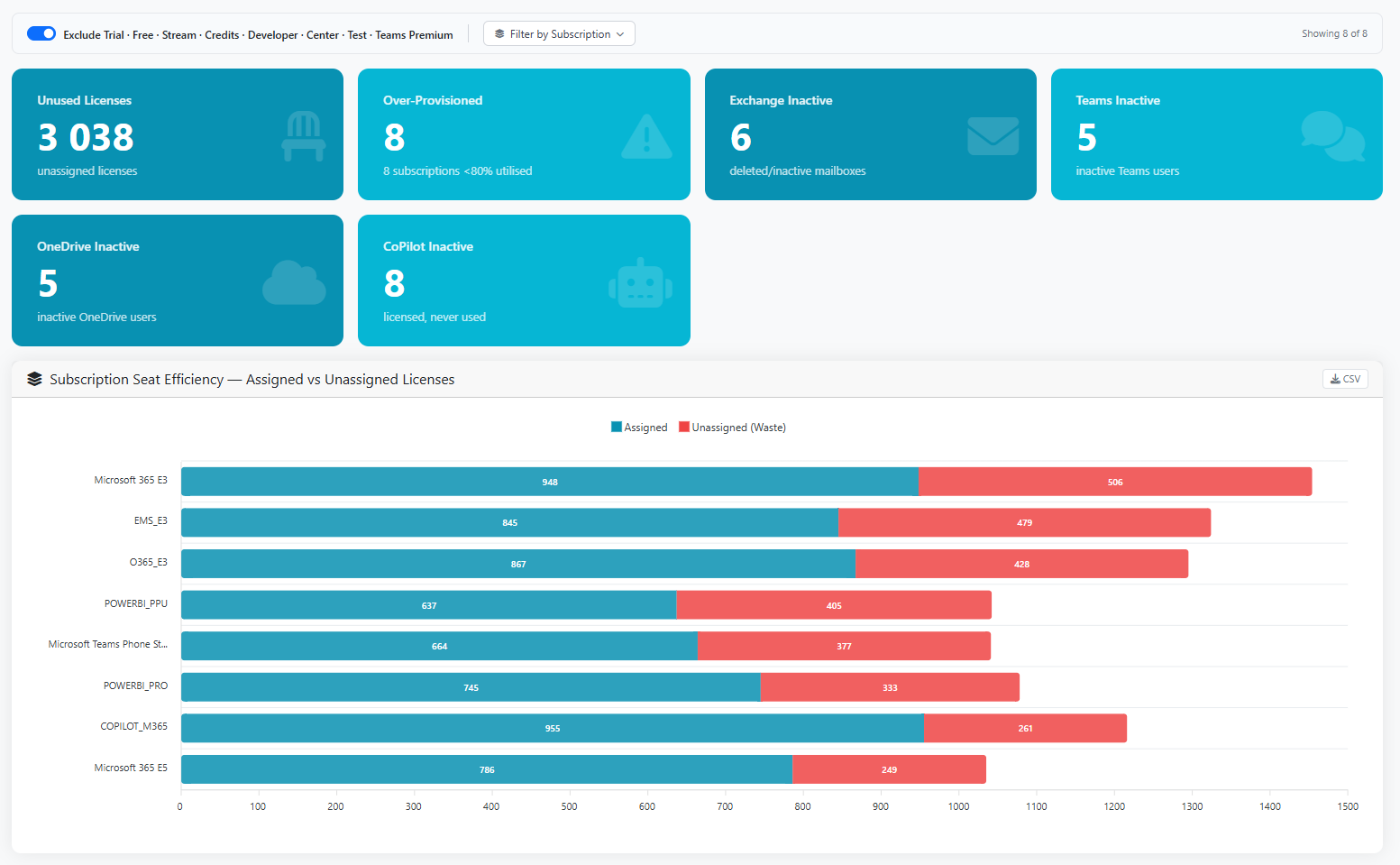
Task: Toggle the Unassigned (Waste) legend color box
Action: pyautogui.click(x=684, y=427)
